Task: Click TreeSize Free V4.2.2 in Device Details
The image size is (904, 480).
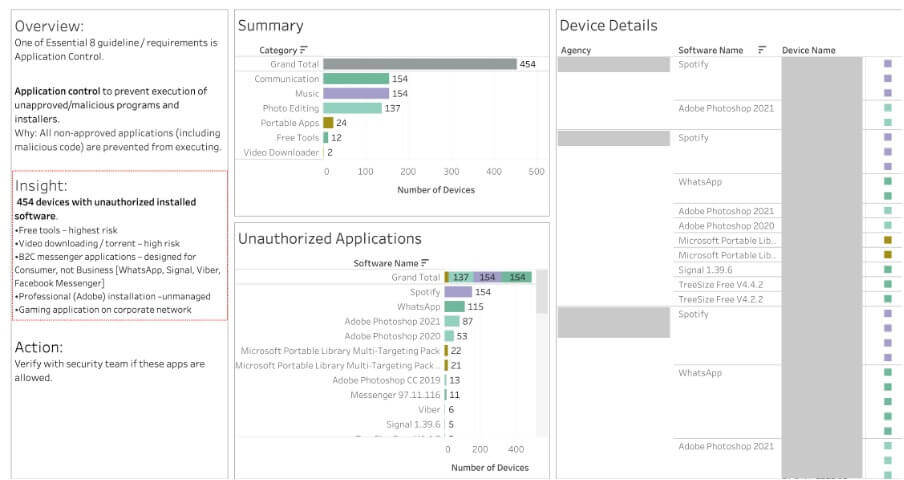Action: point(721,299)
